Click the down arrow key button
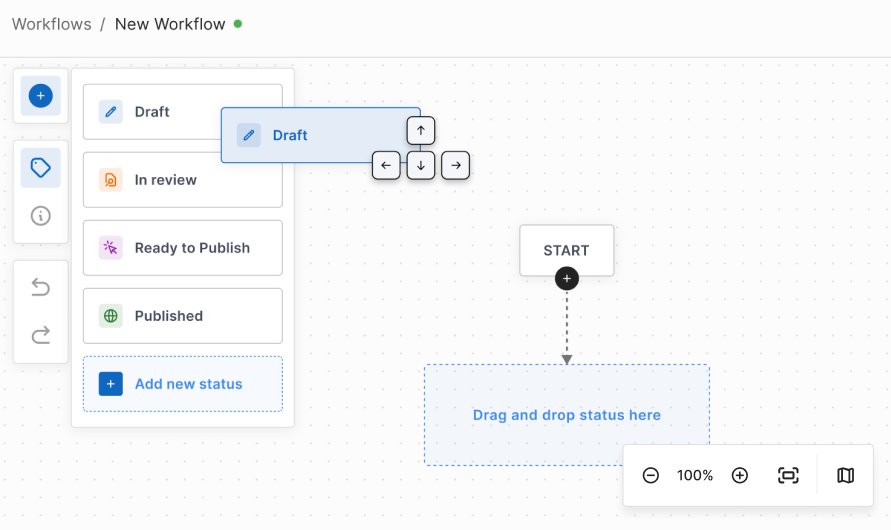Viewport: 891px width, 530px height. click(x=420, y=165)
